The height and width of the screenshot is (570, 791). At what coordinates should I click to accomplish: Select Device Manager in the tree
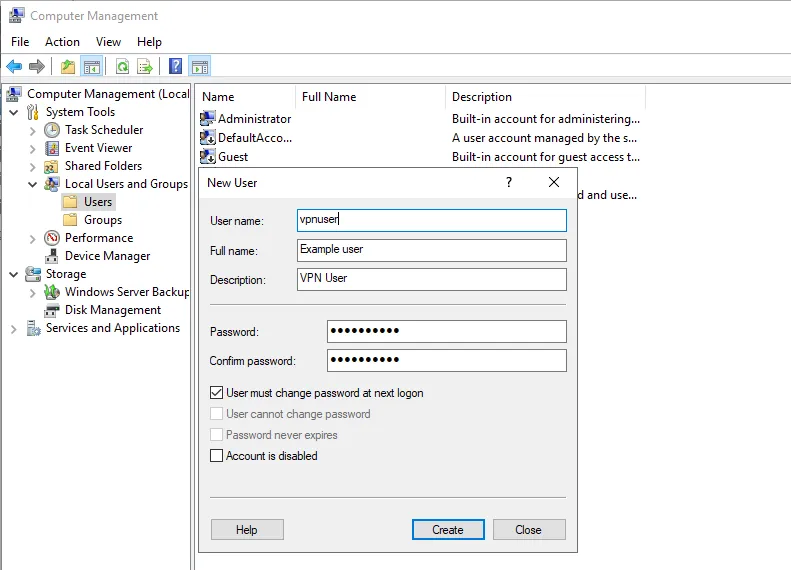[x=107, y=256]
